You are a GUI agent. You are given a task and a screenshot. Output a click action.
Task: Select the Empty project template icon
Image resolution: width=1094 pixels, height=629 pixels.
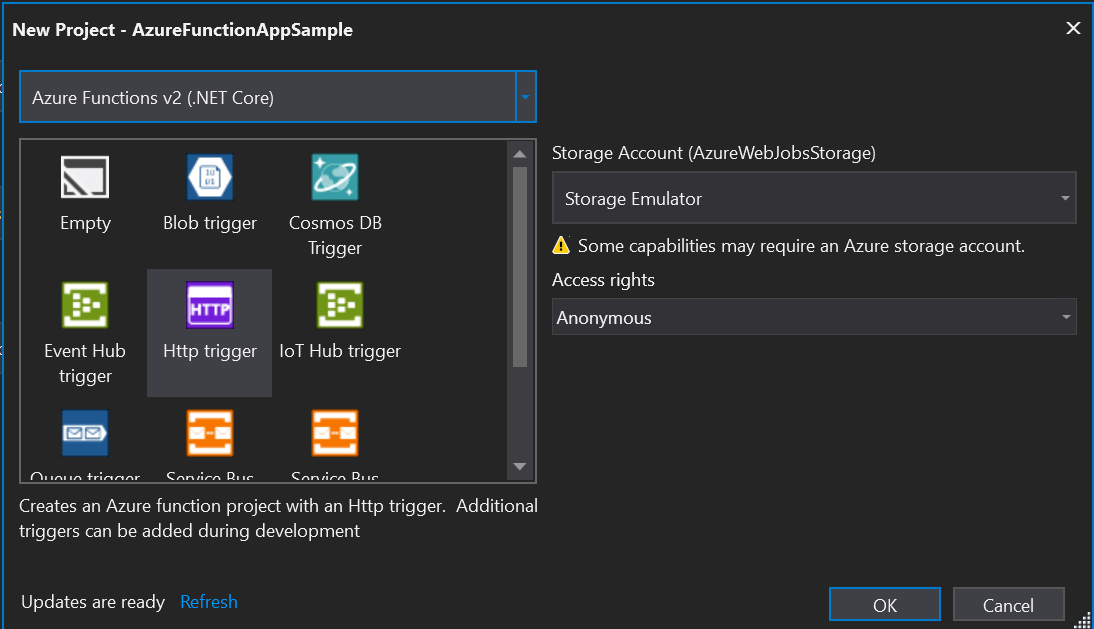(x=85, y=178)
